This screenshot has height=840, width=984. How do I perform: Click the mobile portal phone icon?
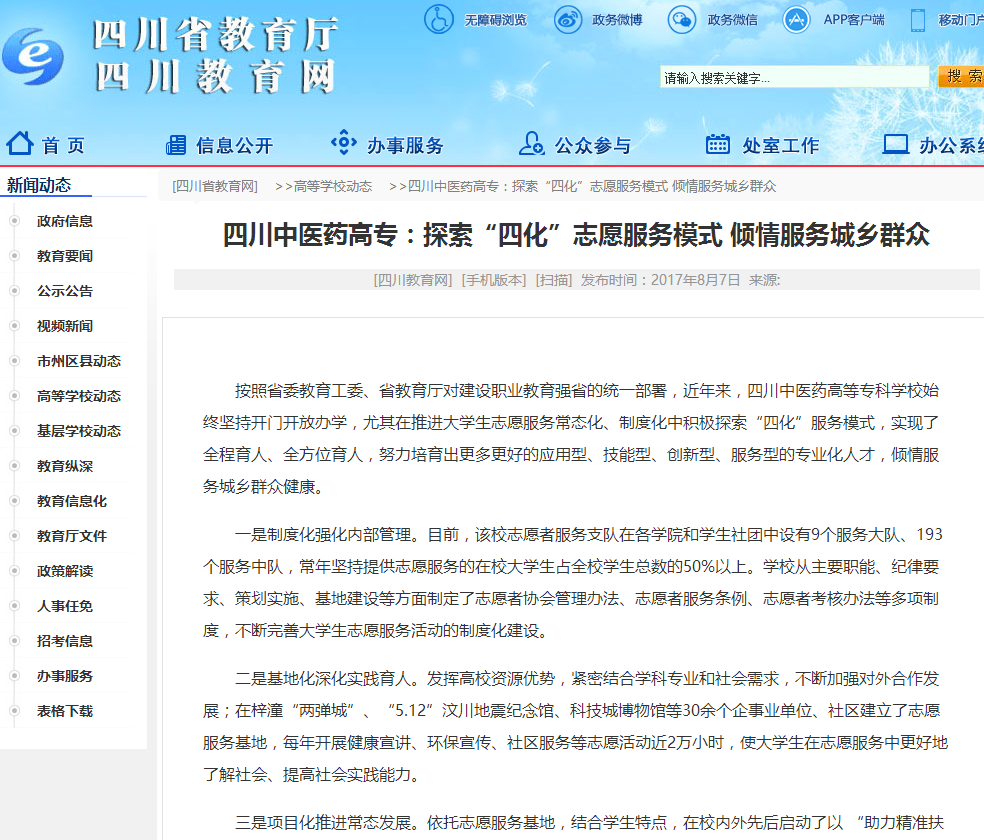917,19
